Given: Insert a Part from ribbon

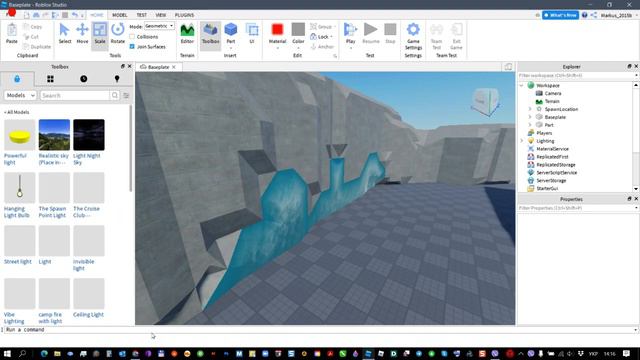Looking at the screenshot, I should coord(231,33).
